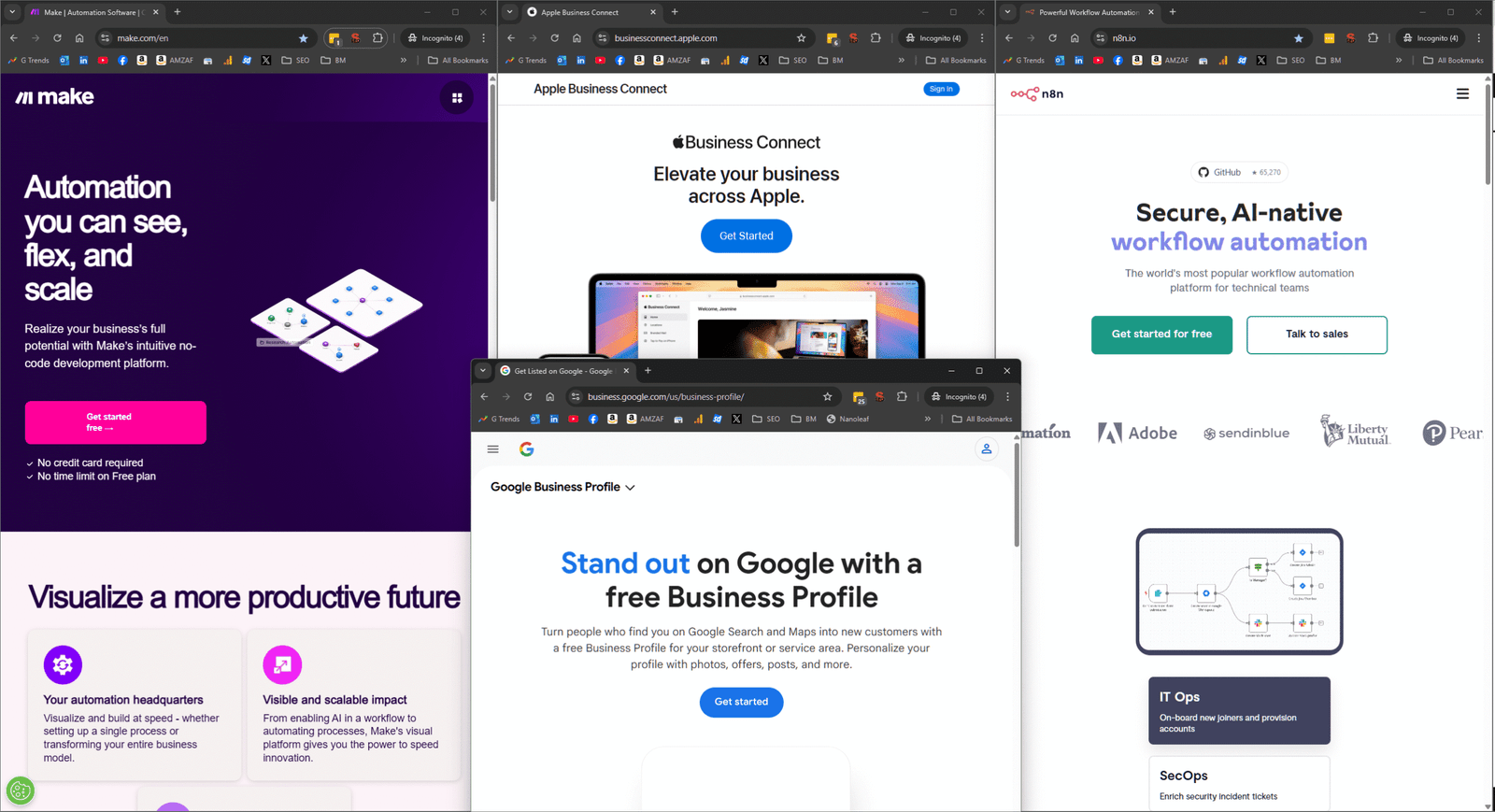This screenshot has height=812, width=1495.
Task: Select the SecOps card on n8n
Action: 1239,784
